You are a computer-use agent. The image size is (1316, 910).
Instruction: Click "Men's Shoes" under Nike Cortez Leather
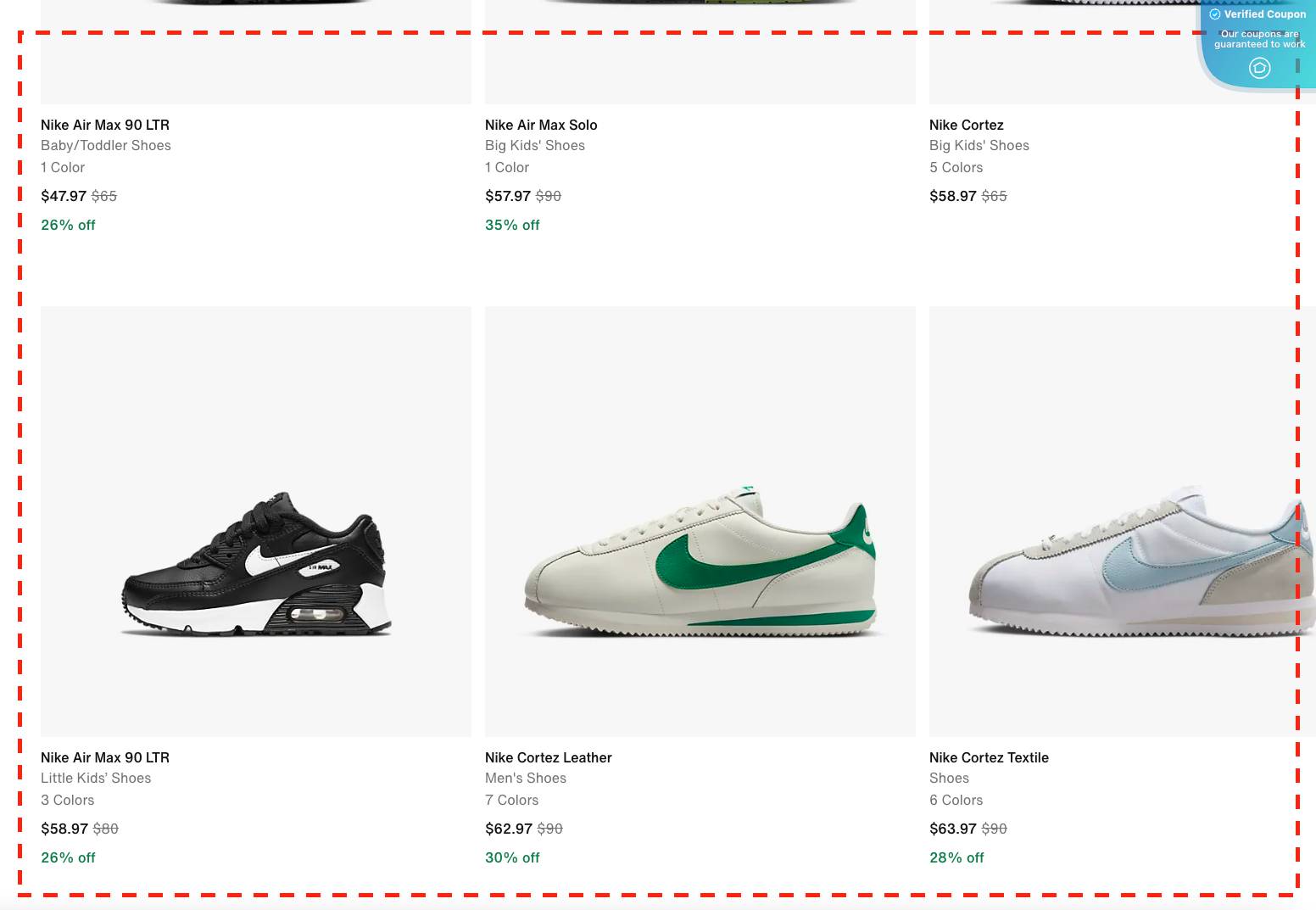[525, 778]
